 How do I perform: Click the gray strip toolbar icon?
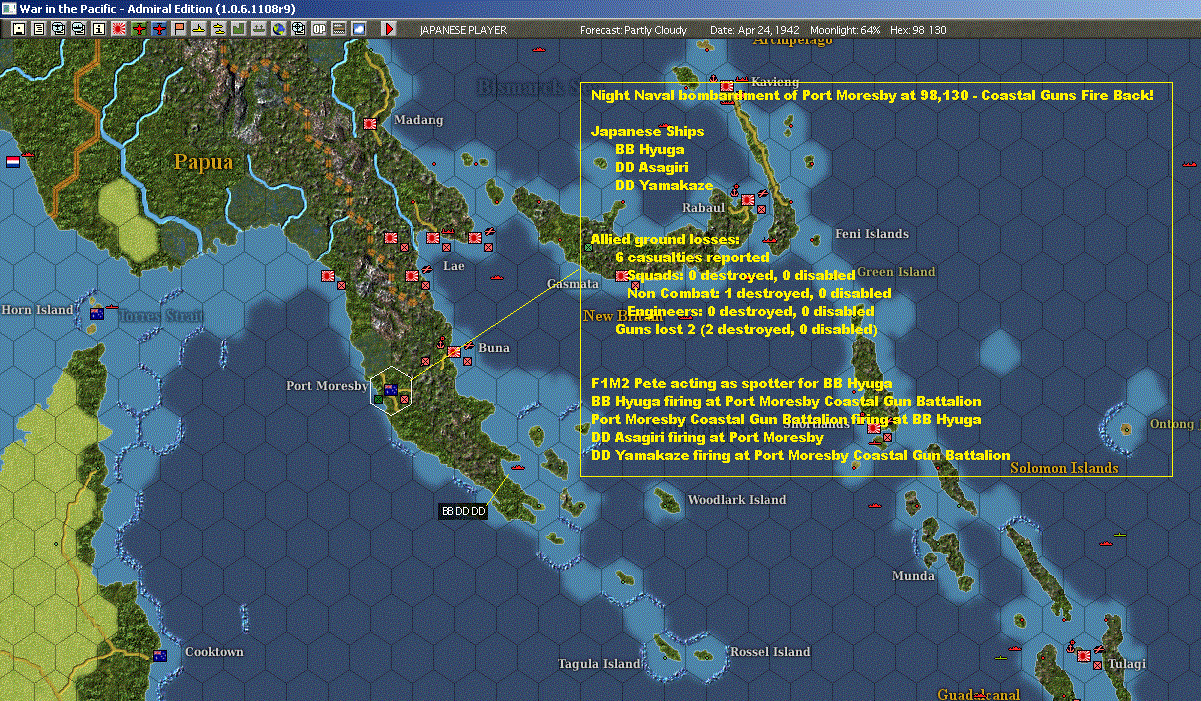point(339,30)
